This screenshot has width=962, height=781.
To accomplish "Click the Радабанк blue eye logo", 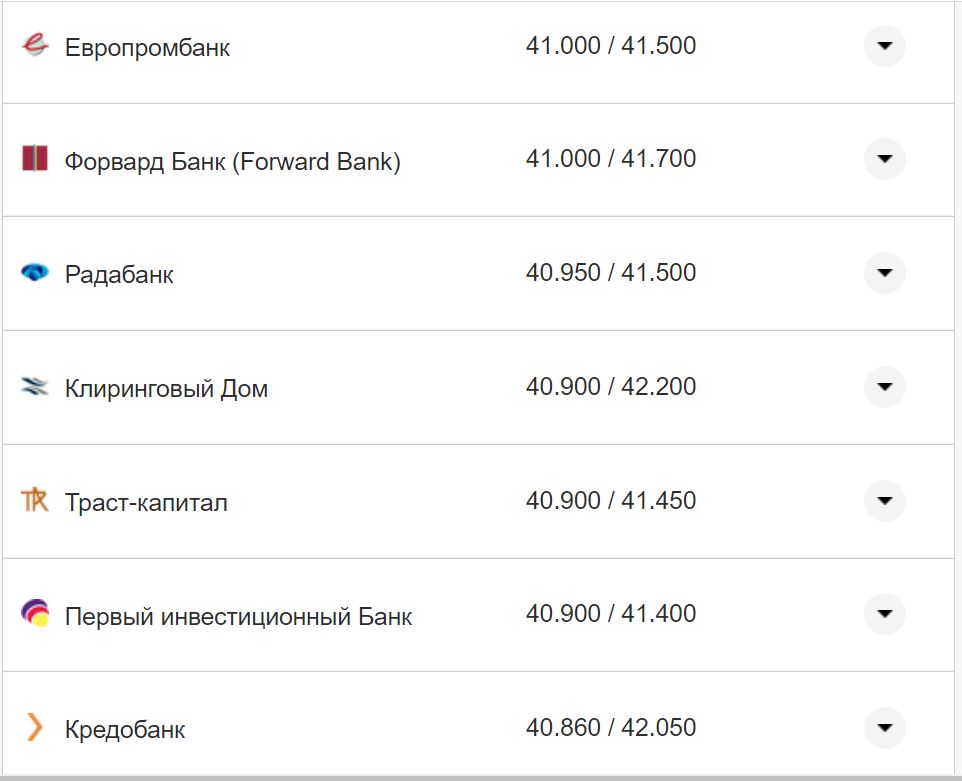I will pos(34,271).
